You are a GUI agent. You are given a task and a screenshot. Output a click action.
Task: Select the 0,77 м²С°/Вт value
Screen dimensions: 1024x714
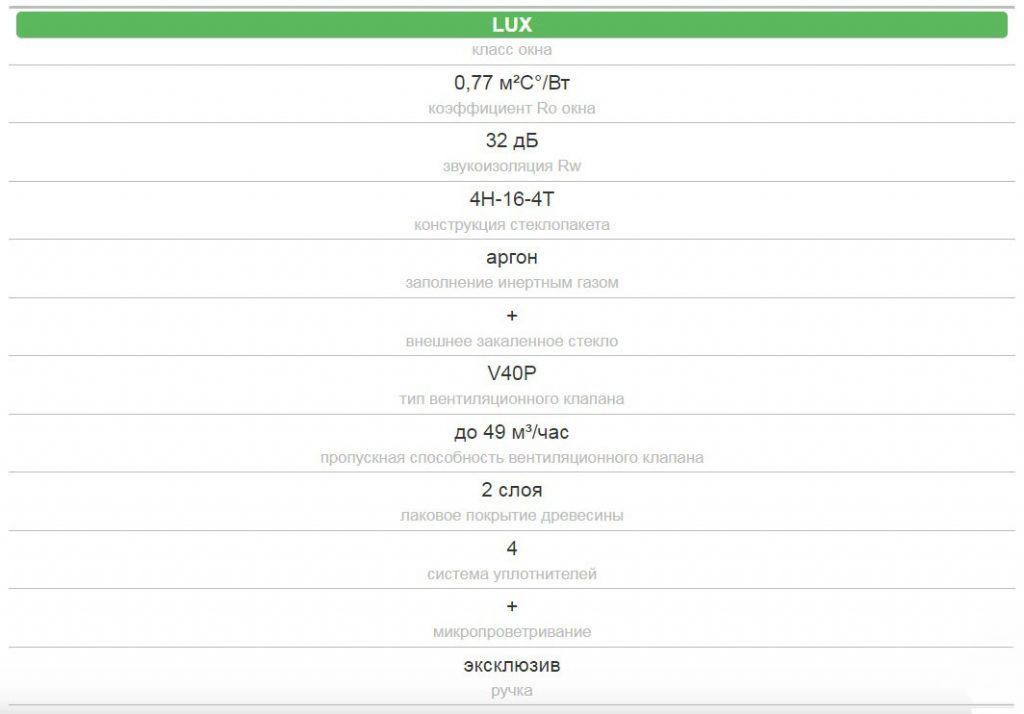pos(512,83)
